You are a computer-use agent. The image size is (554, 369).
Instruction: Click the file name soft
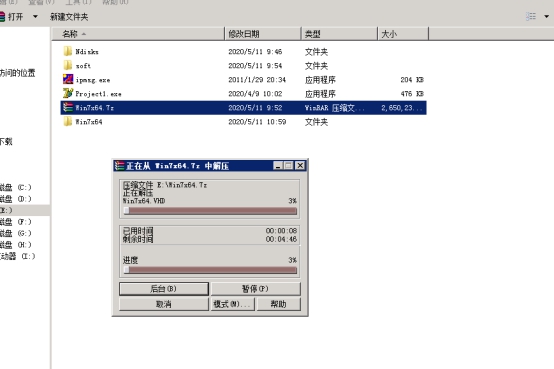click(83, 66)
